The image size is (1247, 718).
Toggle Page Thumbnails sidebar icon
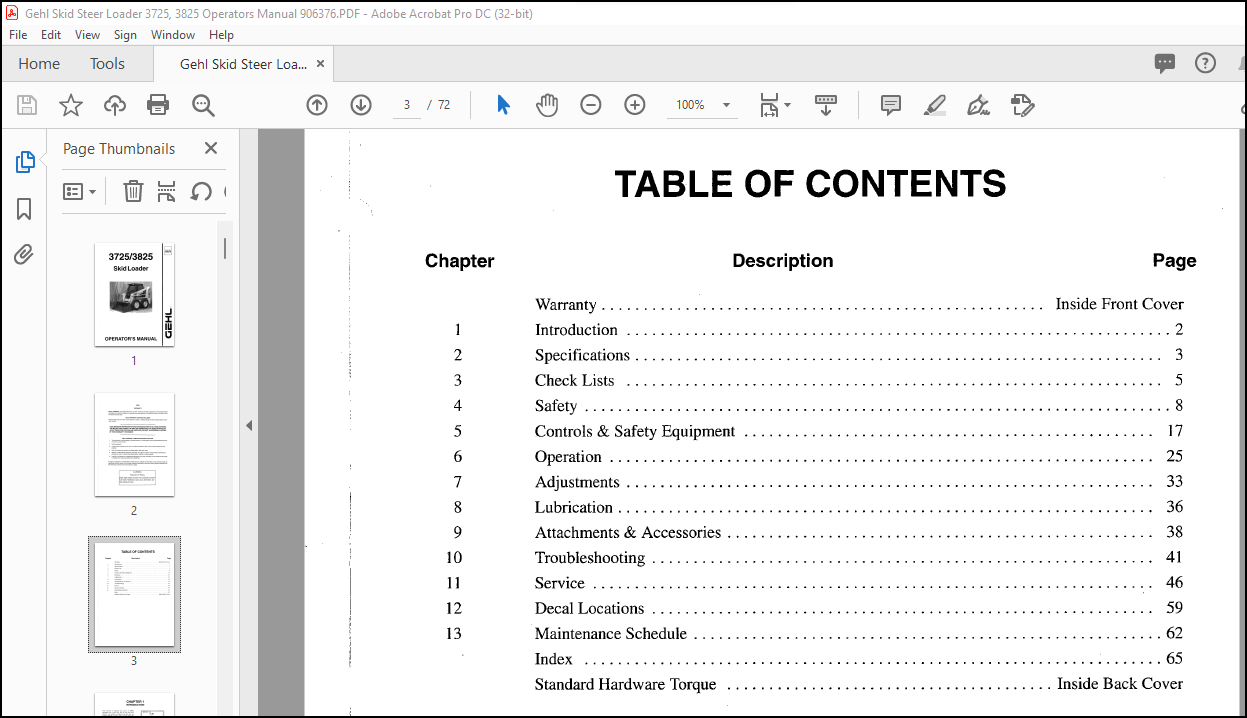25,162
